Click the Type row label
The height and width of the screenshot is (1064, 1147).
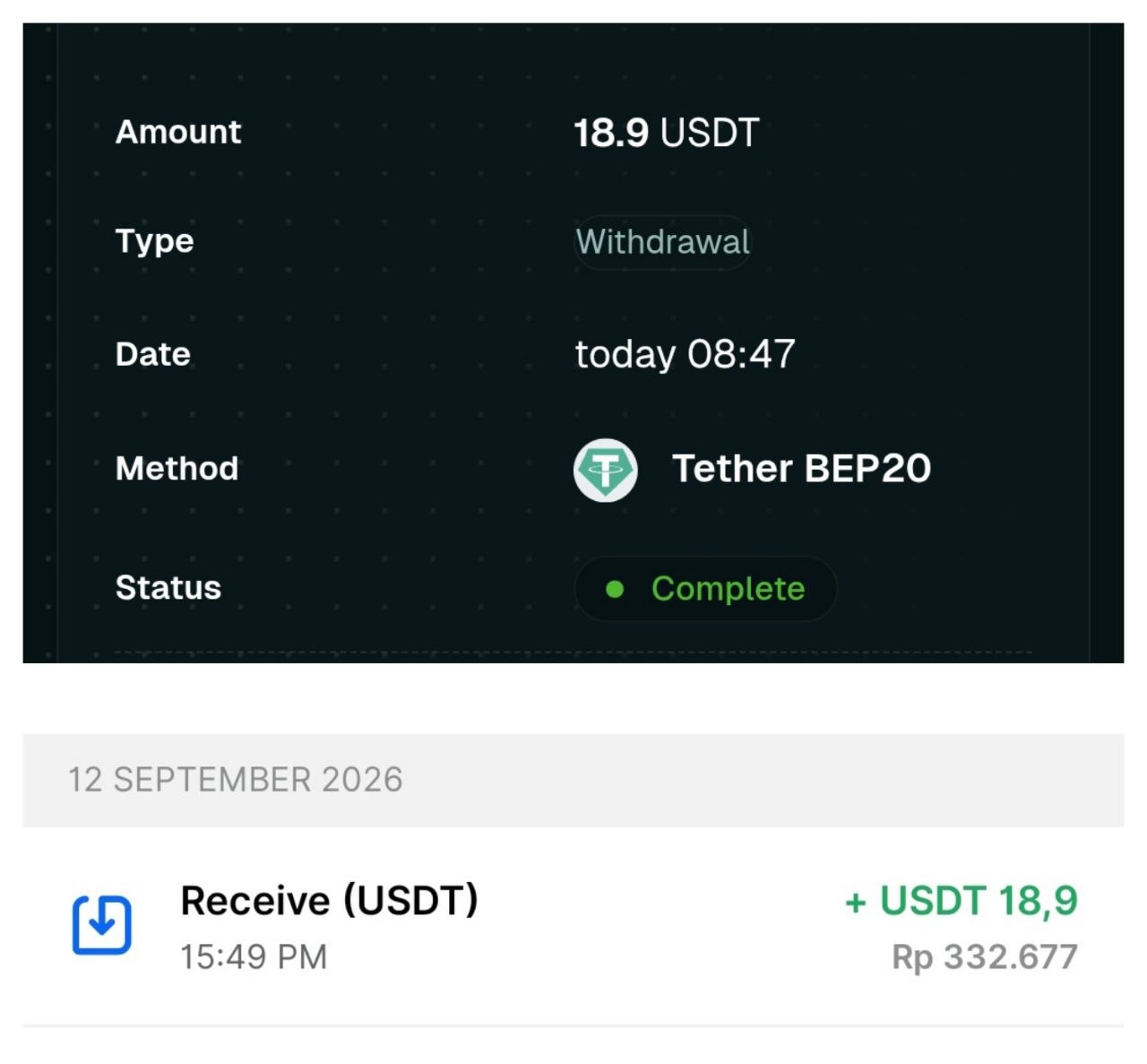pyautogui.click(x=154, y=241)
